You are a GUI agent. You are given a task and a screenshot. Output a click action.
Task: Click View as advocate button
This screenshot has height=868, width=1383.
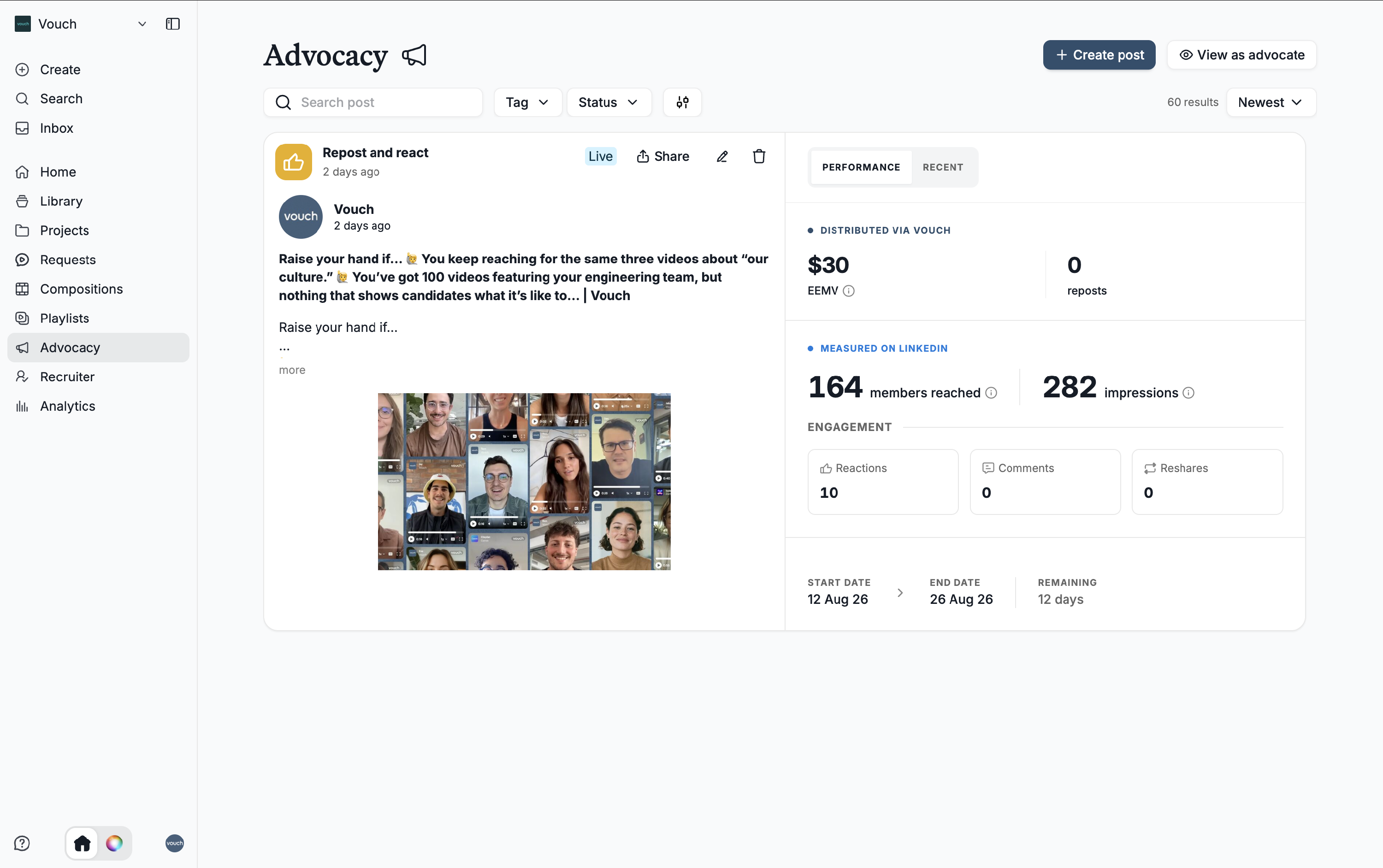[1241, 55]
